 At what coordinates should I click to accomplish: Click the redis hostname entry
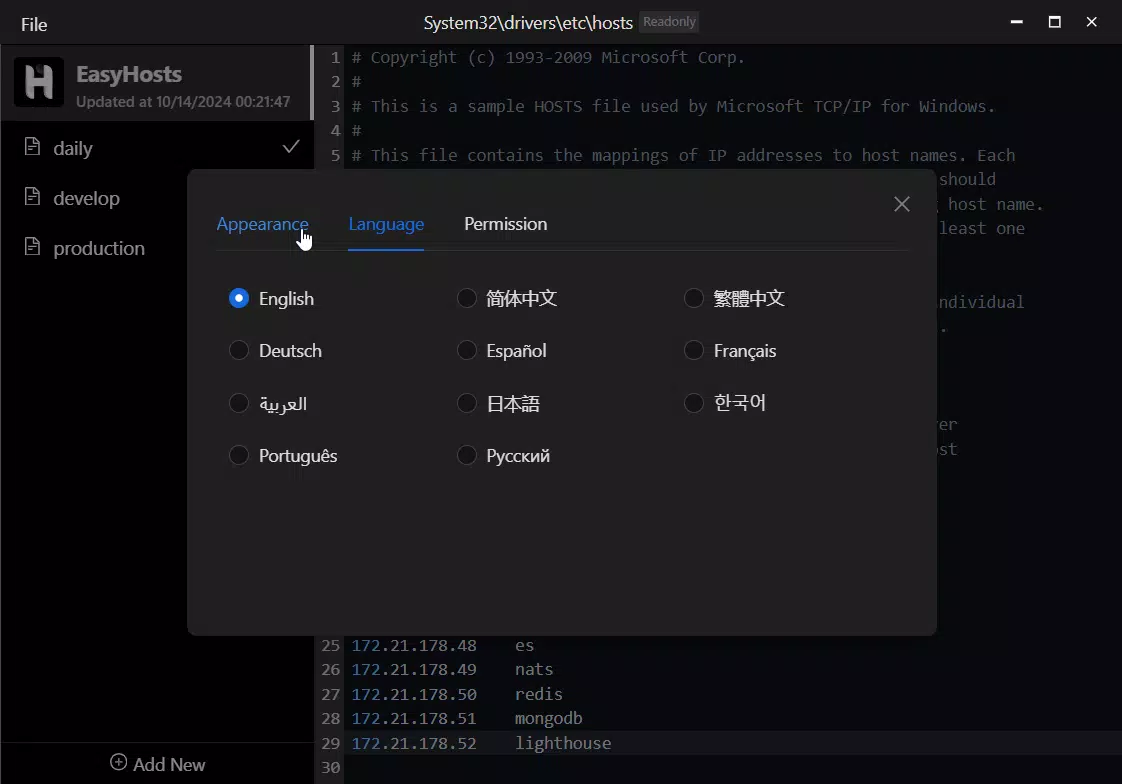pyautogui.click(x=539, y=695)
